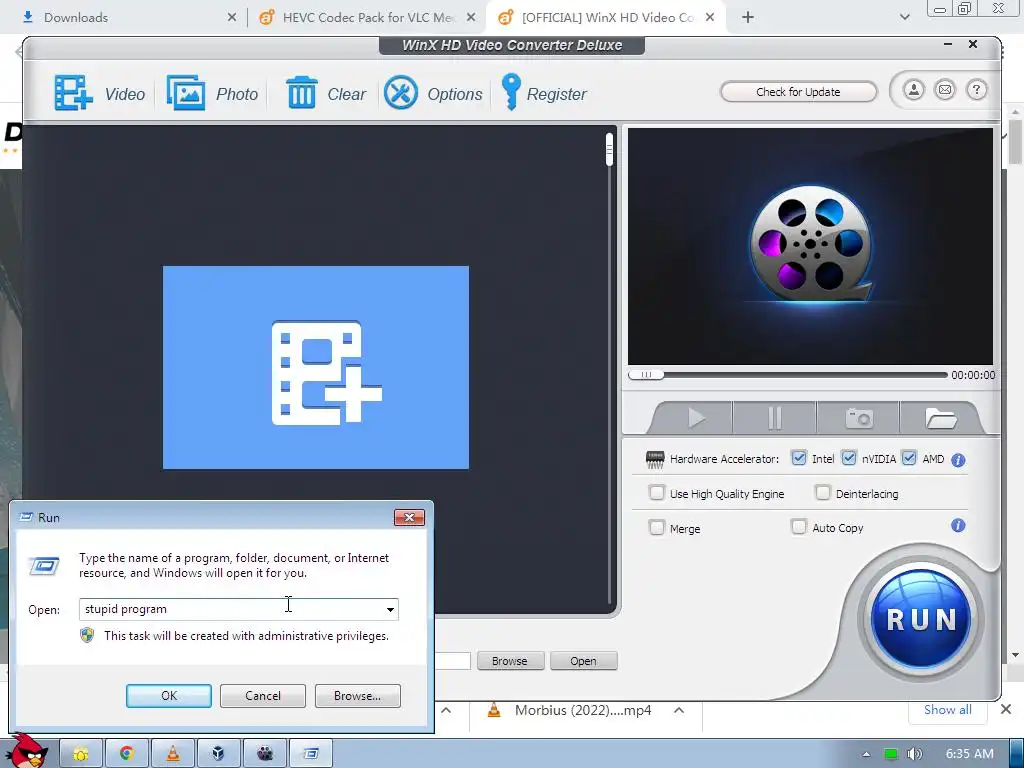
Task: Open a new browser tab
Action: coord(748,18)
